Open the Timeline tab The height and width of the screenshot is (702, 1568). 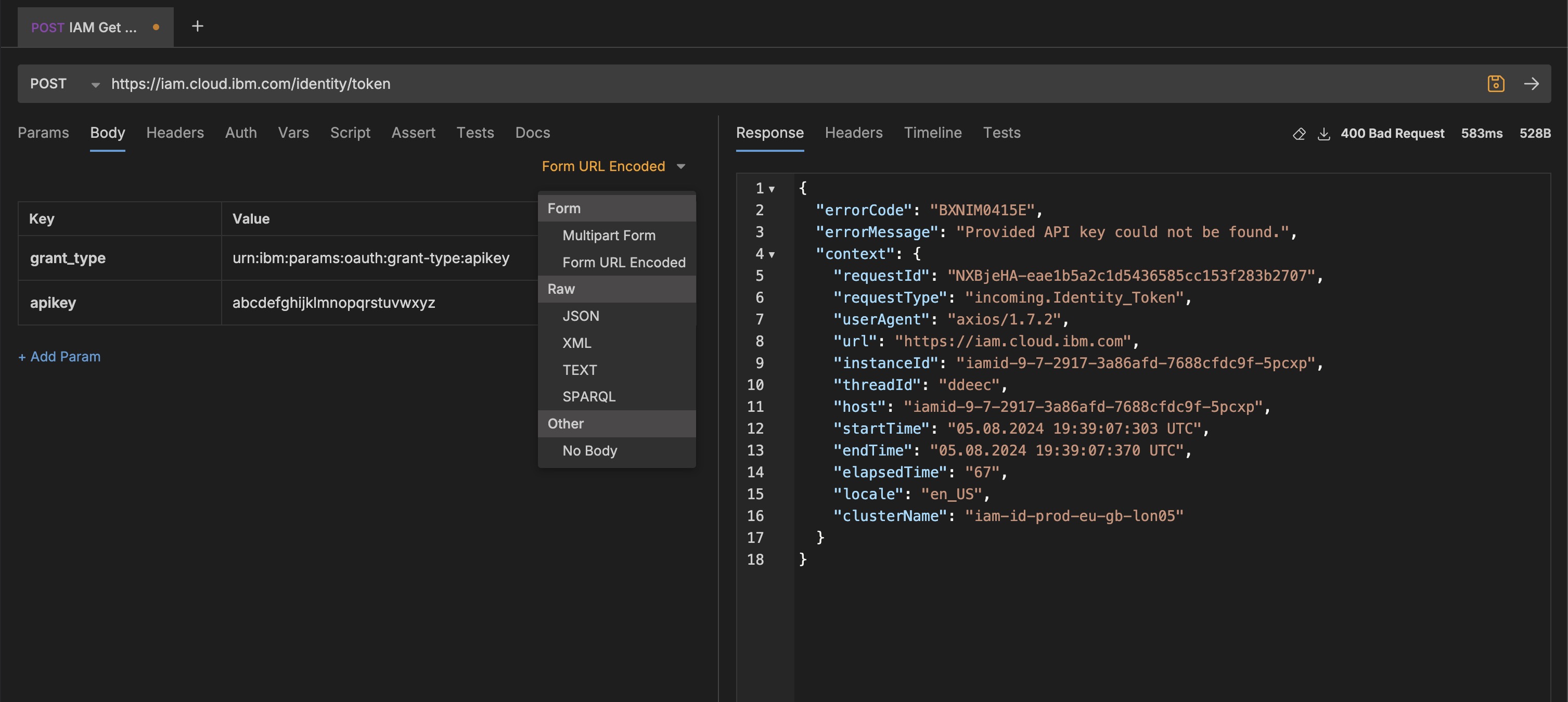932,133
